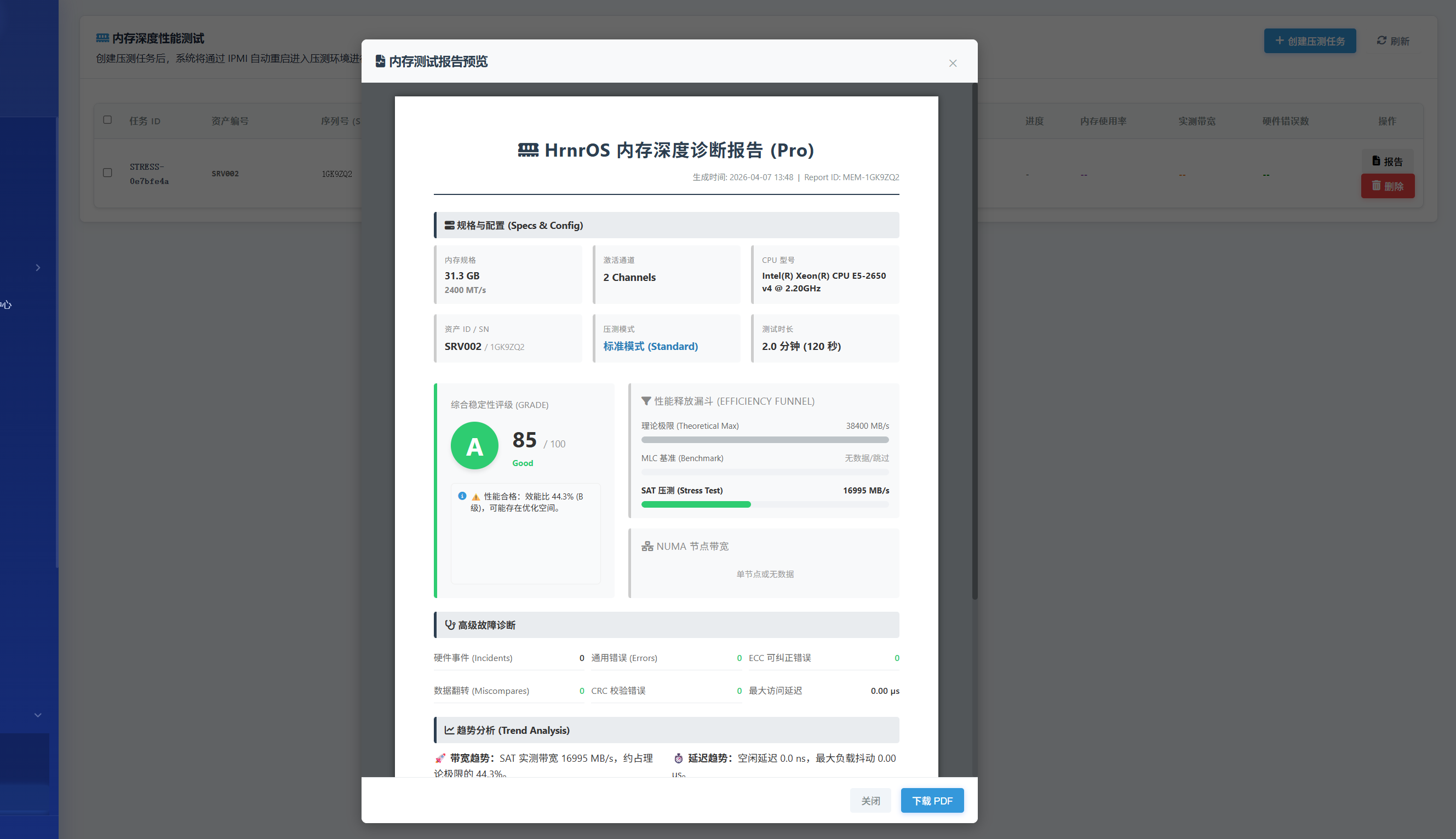Click the info icon beside the performance warning text

[x=462, y=496]
